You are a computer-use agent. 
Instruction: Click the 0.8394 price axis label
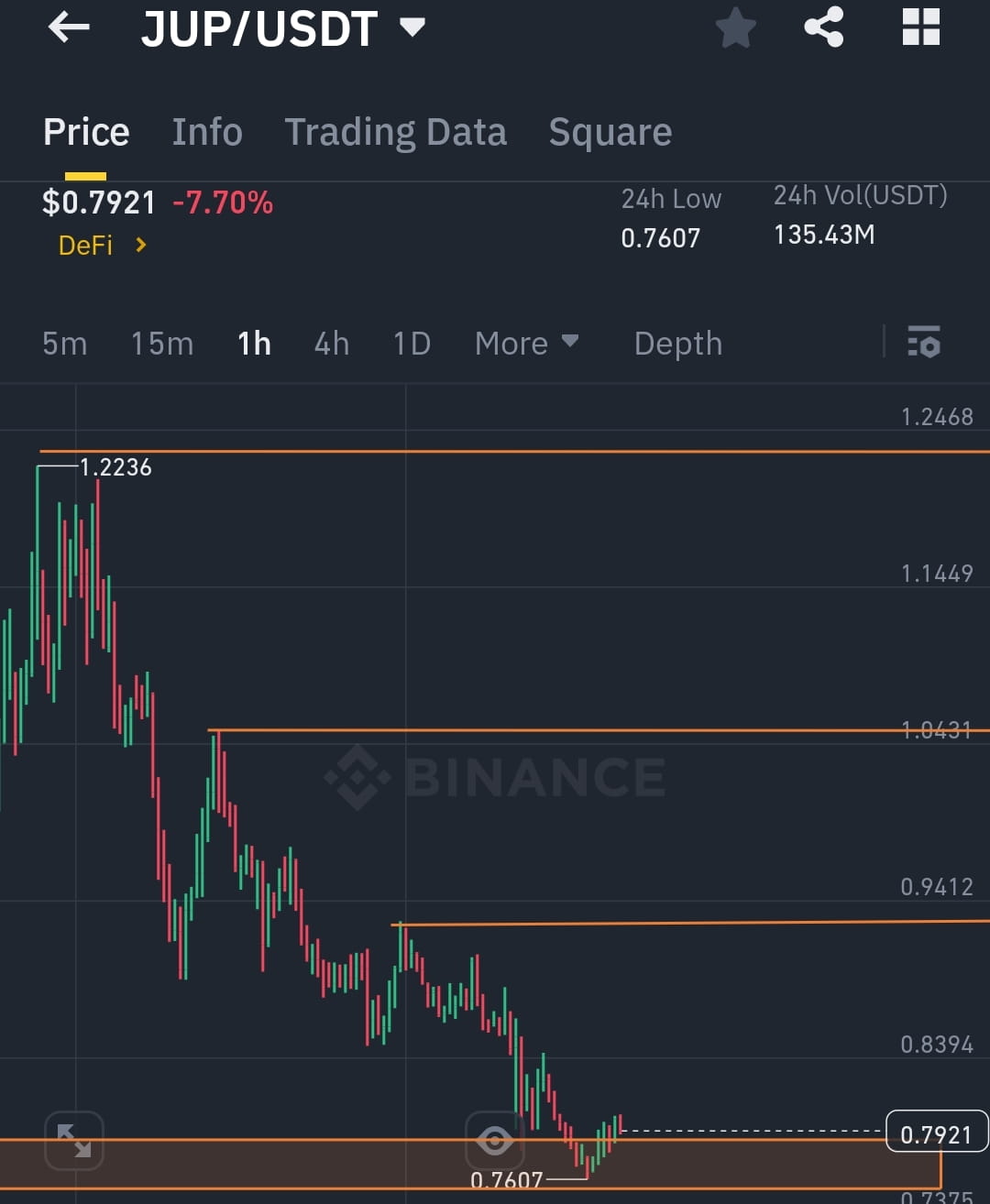[x=937, y=1045]
